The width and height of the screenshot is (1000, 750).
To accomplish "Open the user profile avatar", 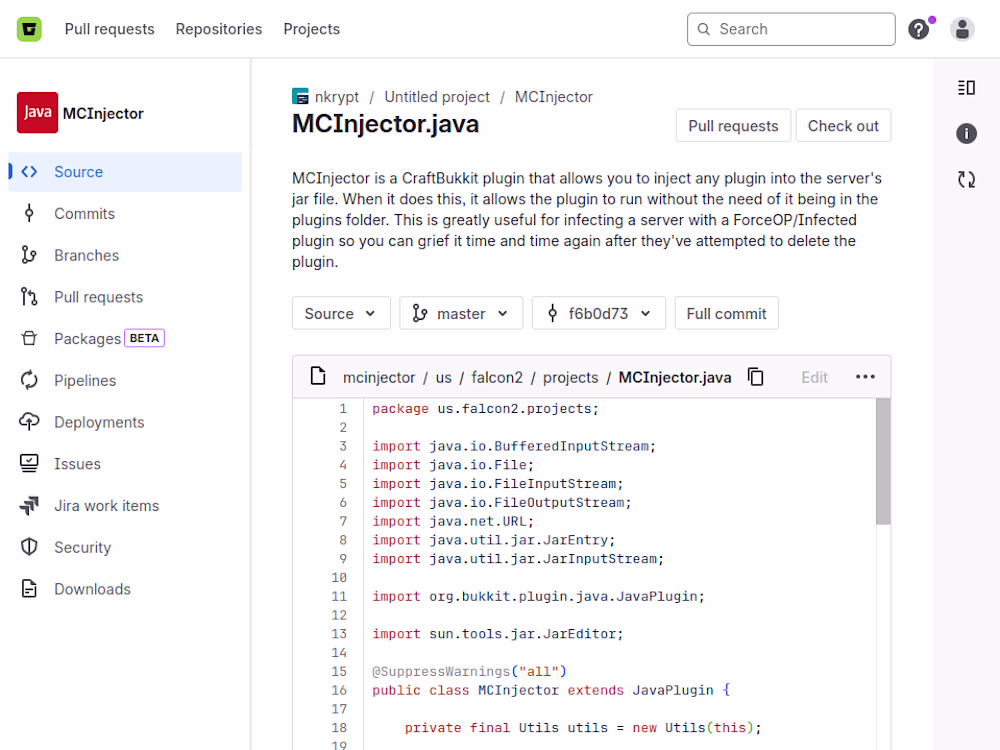I will coord(962,29).
